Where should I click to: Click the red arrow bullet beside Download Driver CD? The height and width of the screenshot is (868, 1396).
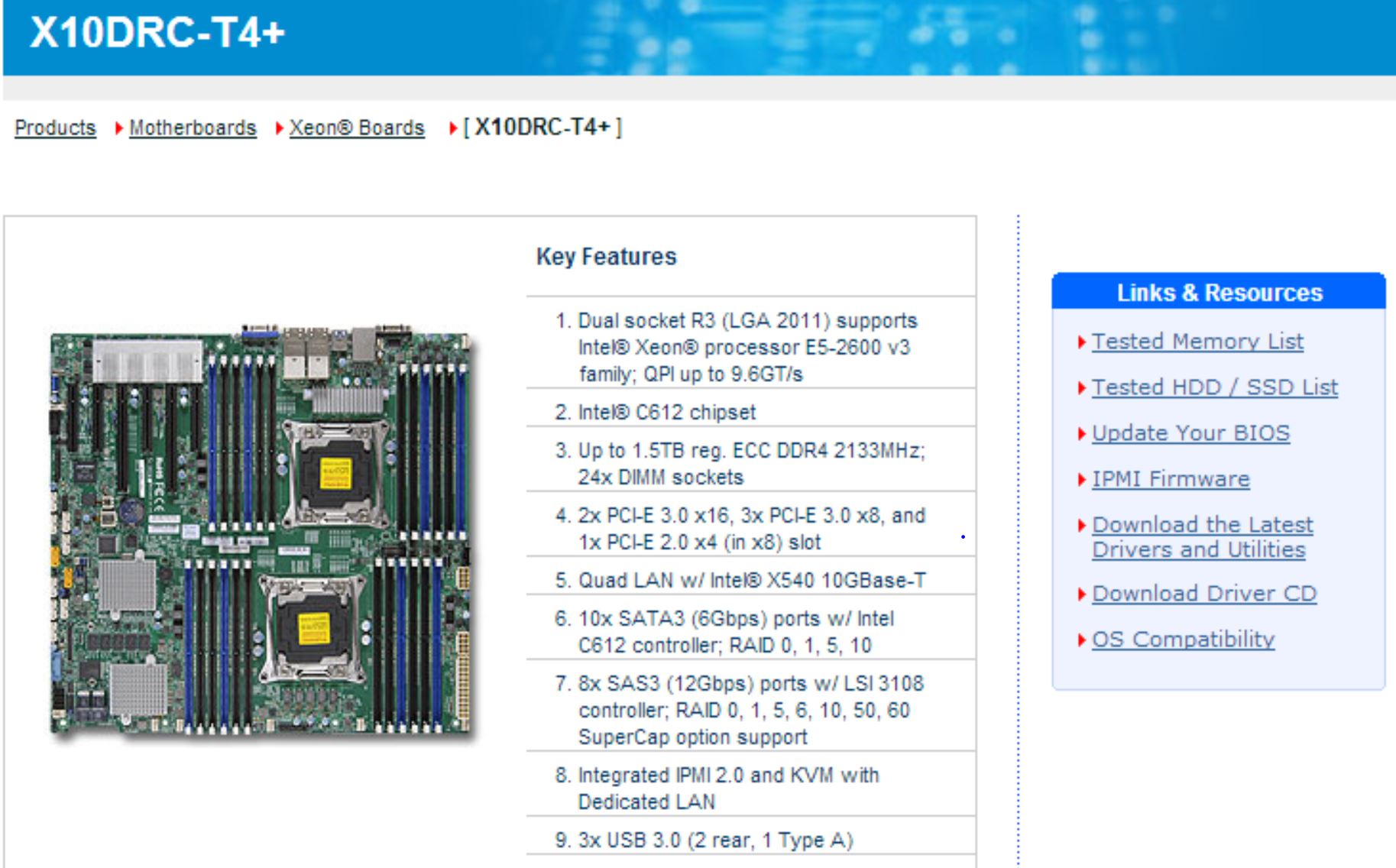point(1082,594)
